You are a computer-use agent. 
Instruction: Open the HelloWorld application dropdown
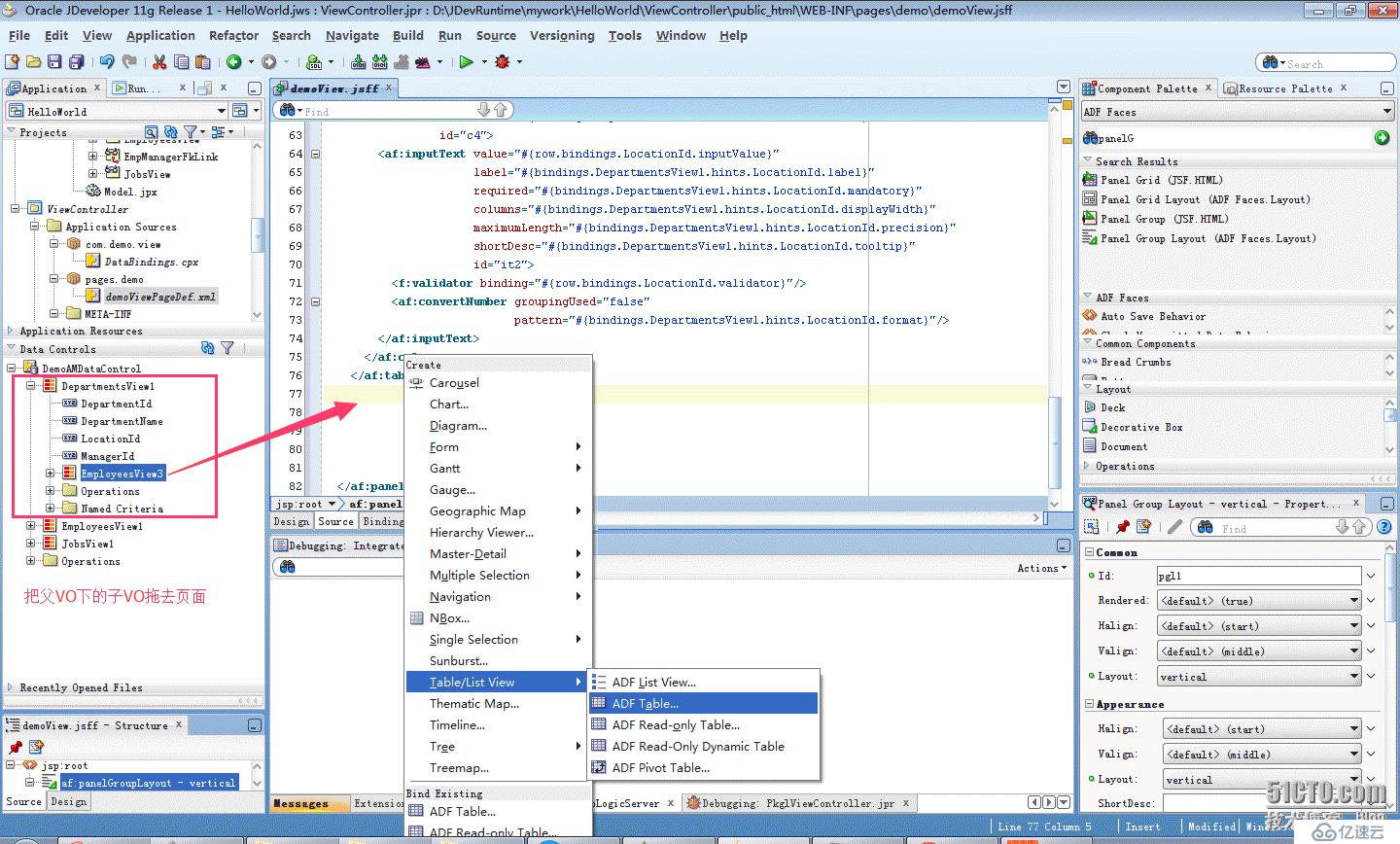tap(222, 111)
